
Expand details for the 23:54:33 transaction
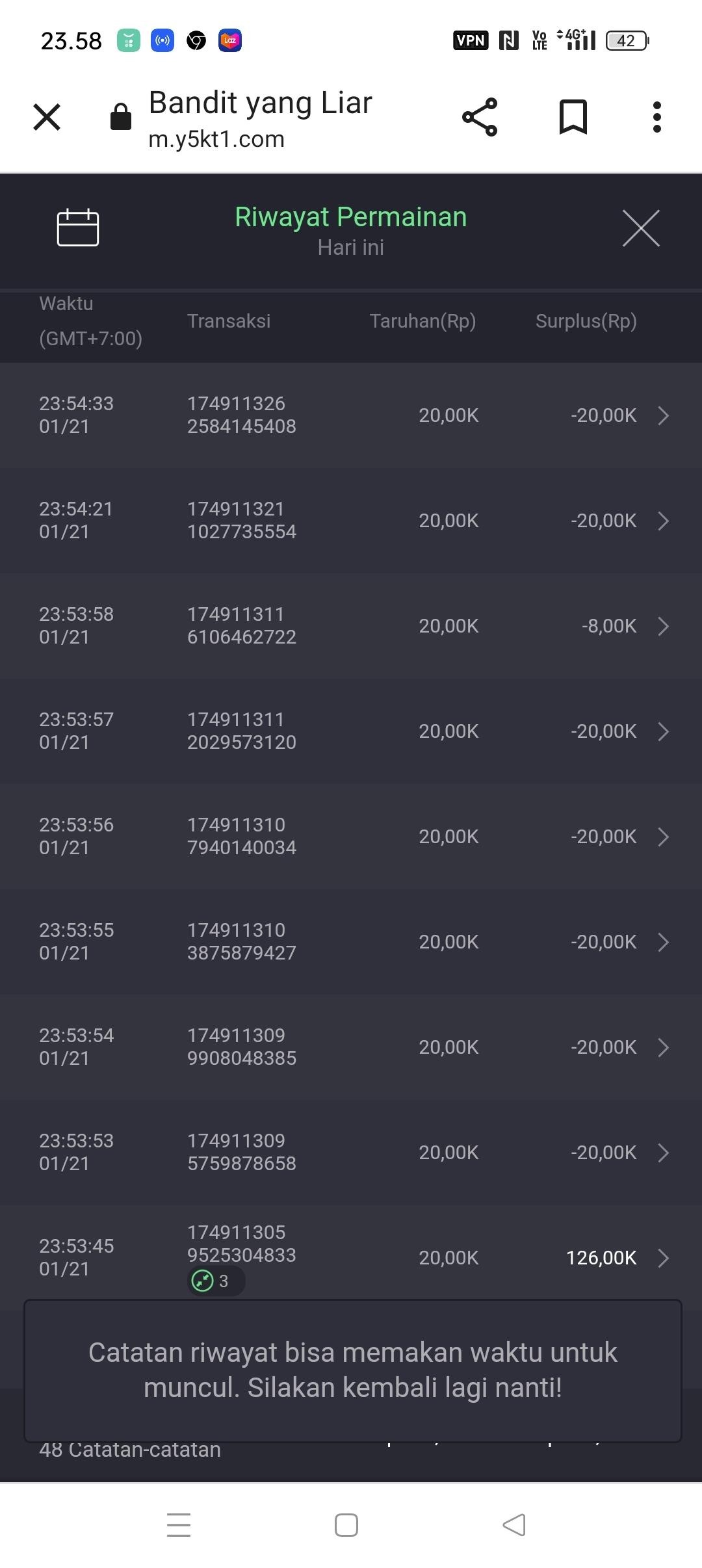point(662,415)
